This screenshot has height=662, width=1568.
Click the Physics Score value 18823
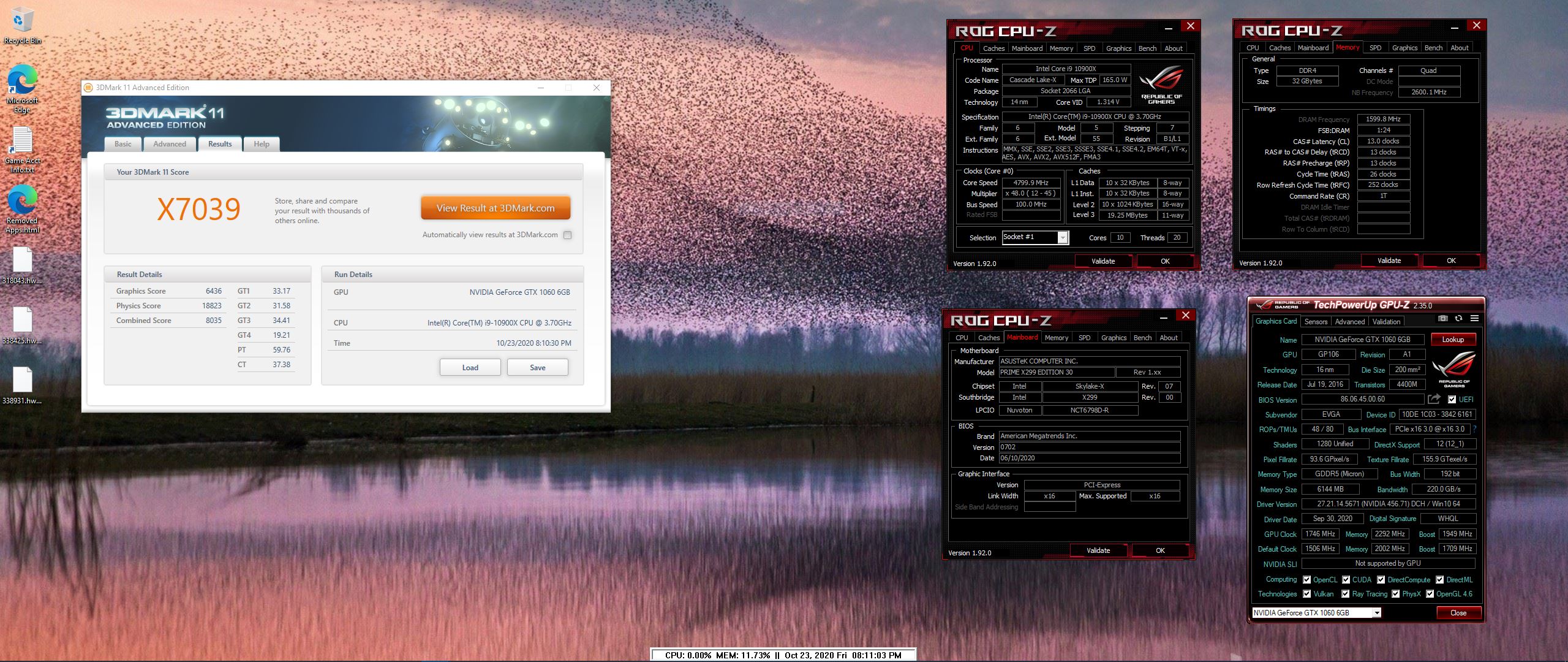coord(212,306)
